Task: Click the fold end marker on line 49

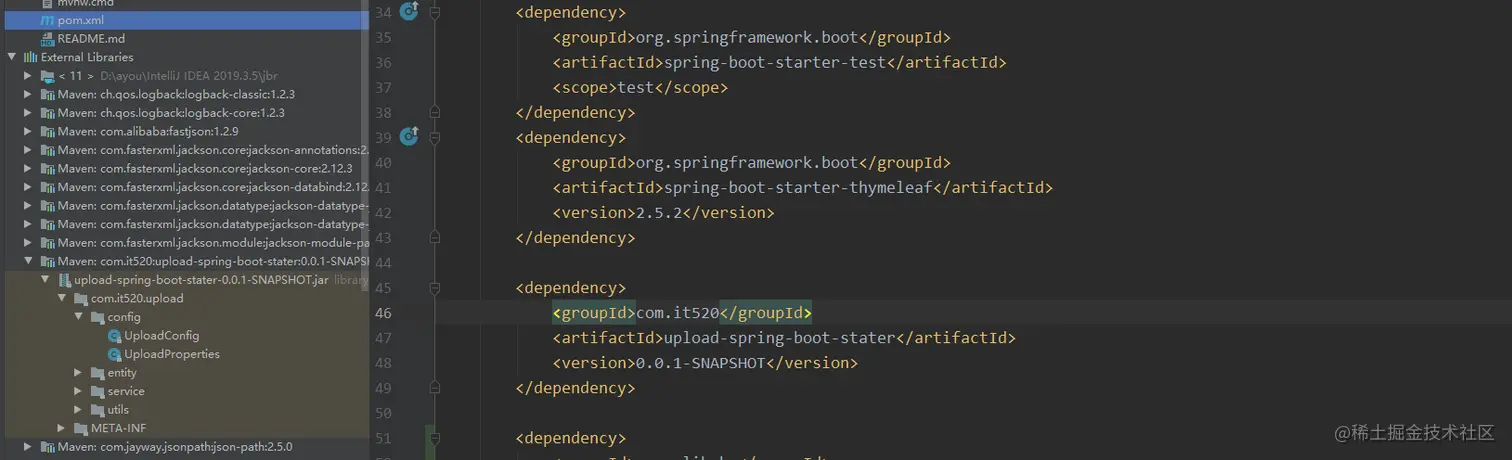Action: pos(434,388)
